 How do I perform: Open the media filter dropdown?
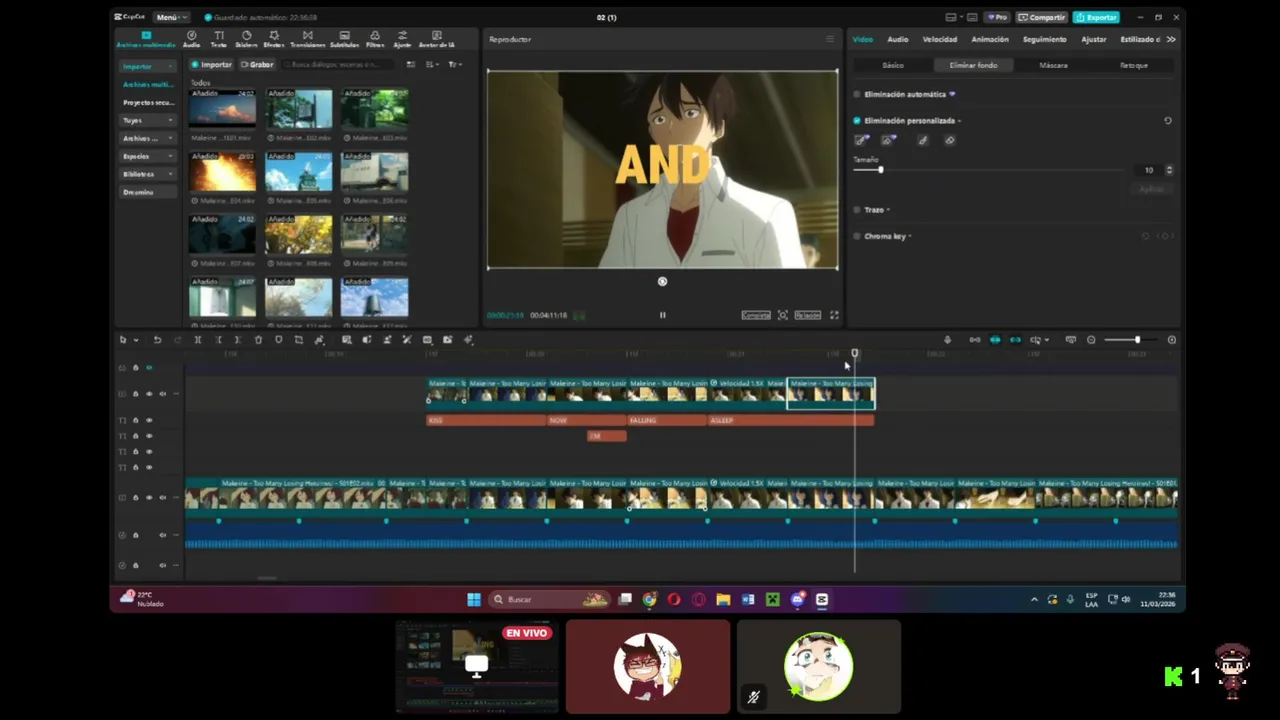pyautogui.click(x=455, y=64)
